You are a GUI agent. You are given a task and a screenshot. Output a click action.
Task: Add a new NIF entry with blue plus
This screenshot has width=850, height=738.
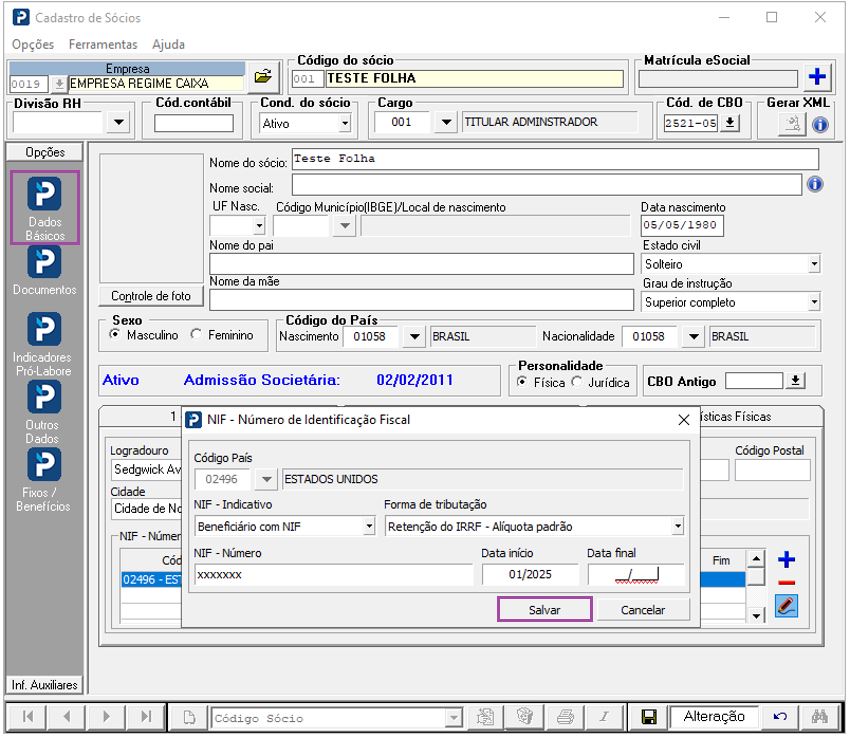click(x=786, y=559)
